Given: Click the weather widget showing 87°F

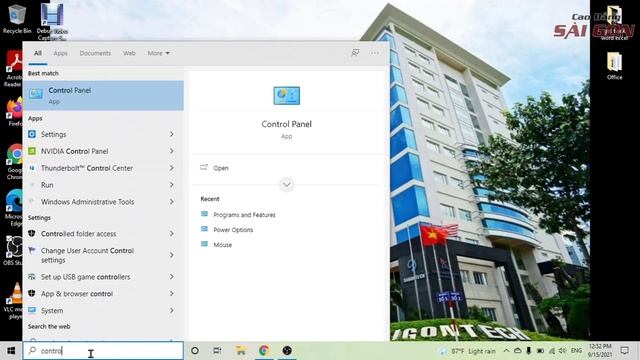Looking at the screenshot, I should [x=467, y=351].
